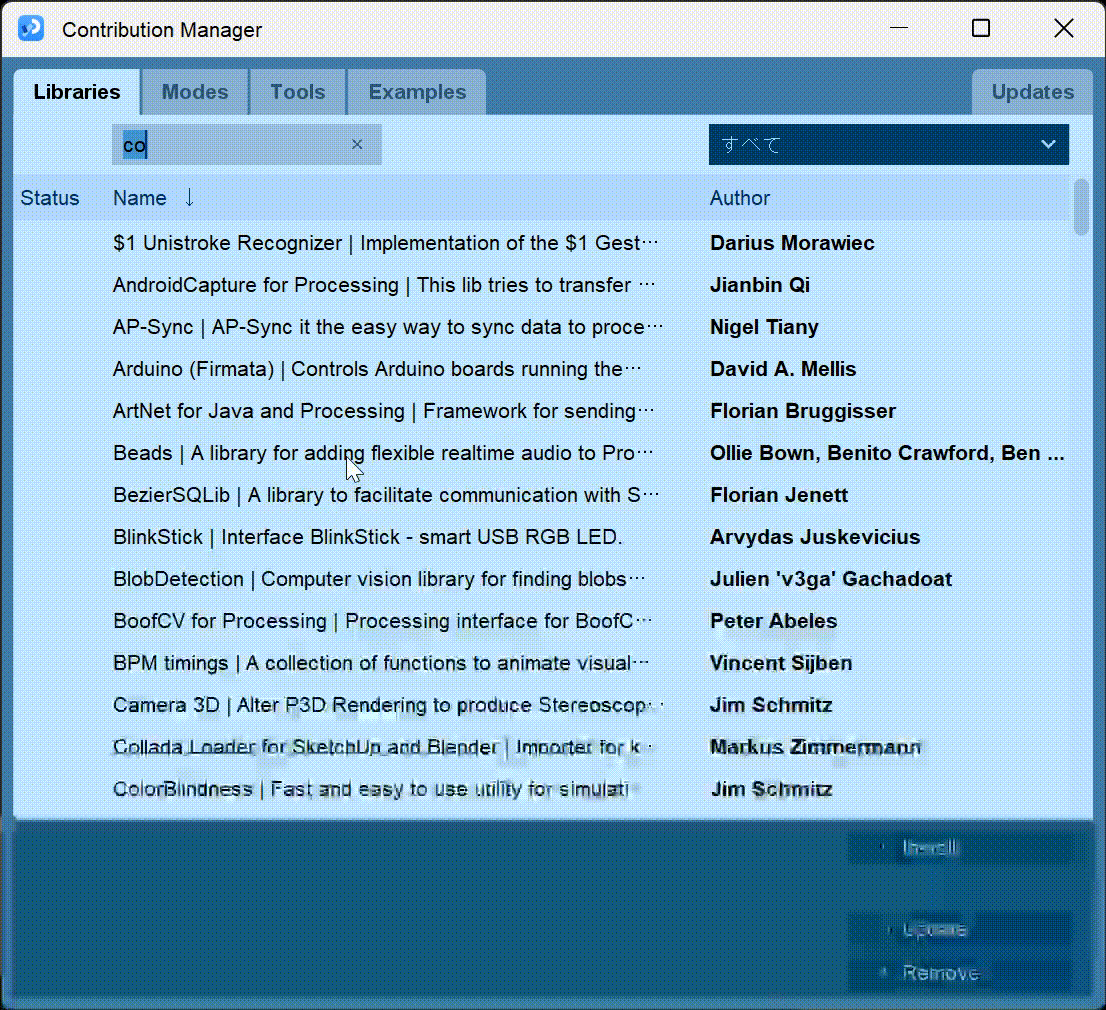Clear the search filter with the x icon
This screenshot has width=1106, height=1010.
[357, 145]
